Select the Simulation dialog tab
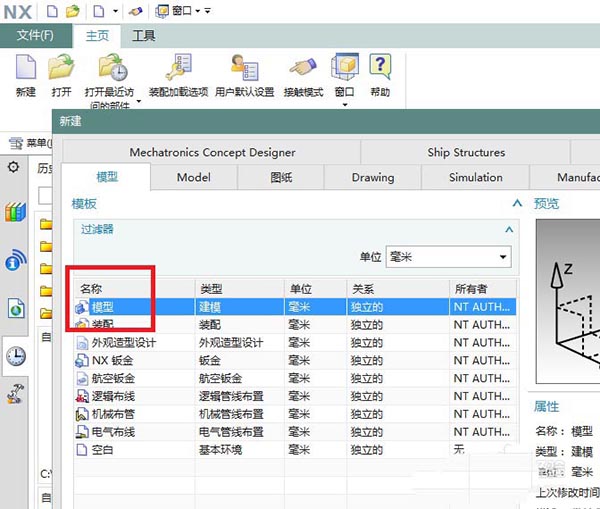This screenshot has width=600, height=509. [x=476, y=177]
